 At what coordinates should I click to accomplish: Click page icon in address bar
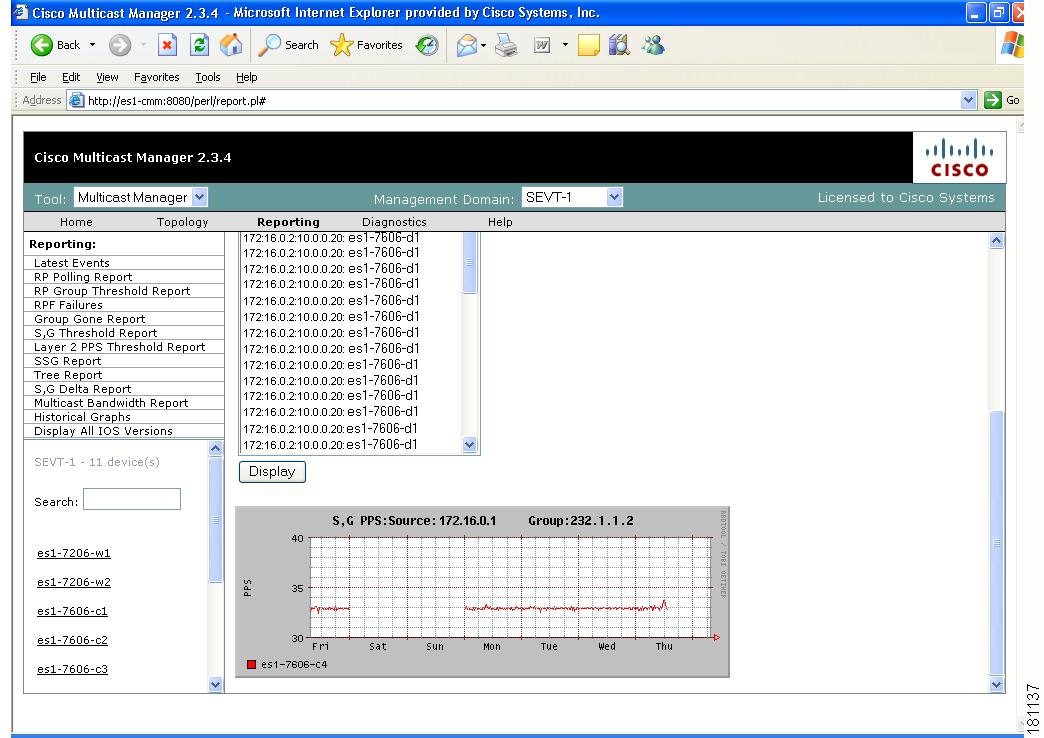coord(77,101)
